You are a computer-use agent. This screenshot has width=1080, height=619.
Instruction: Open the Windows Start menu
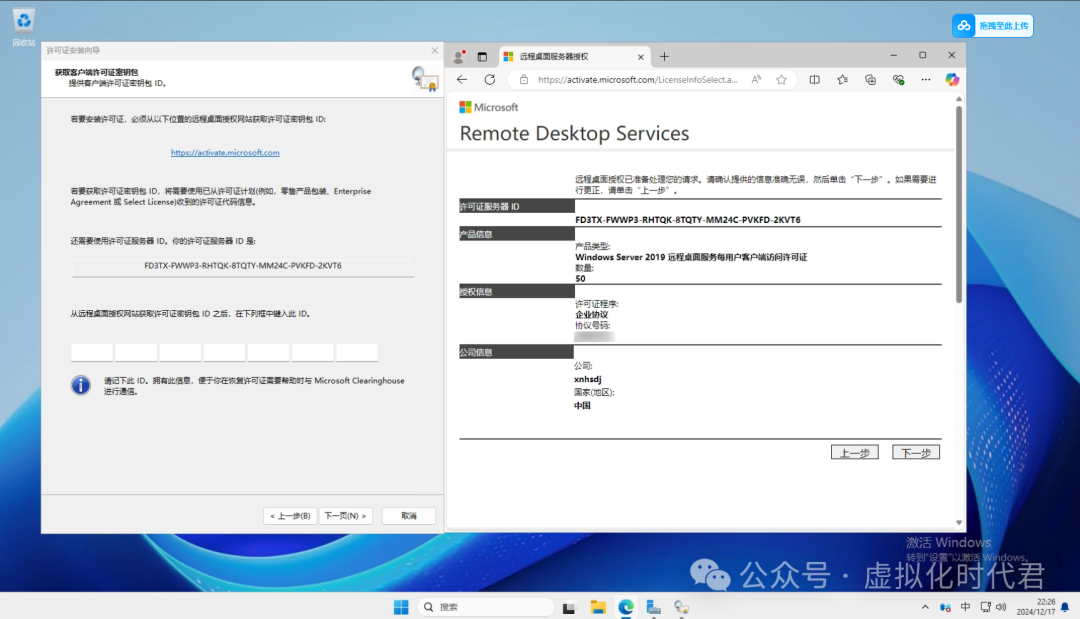401,607
